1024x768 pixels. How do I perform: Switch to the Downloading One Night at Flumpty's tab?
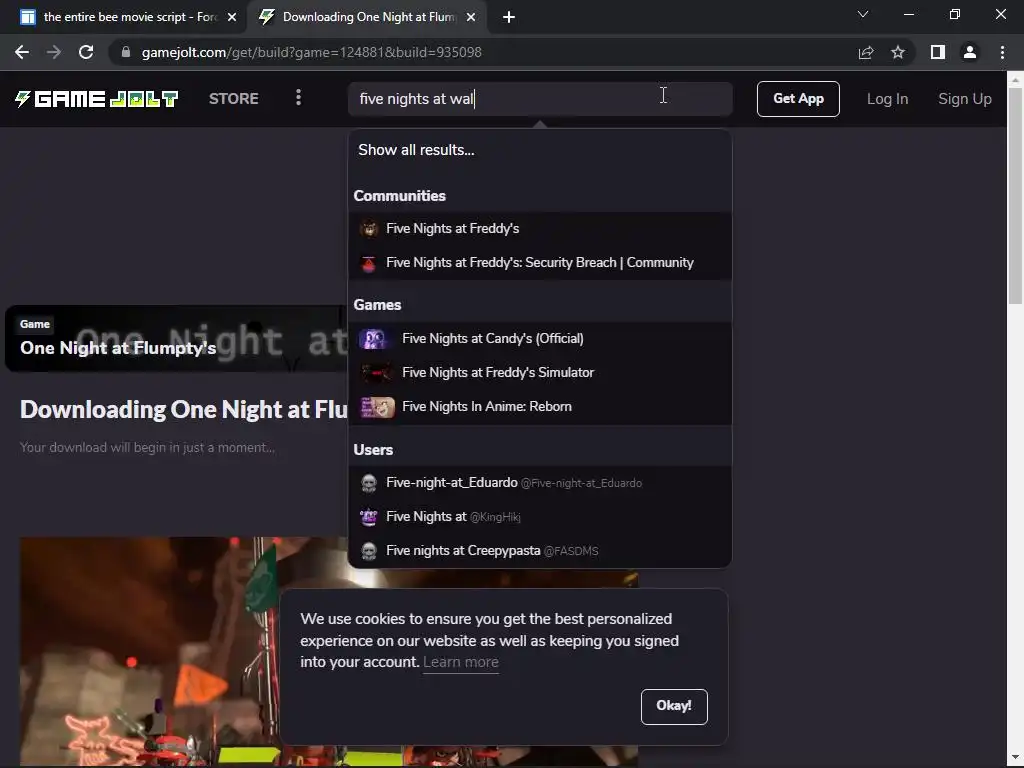[x=366, y=17]
